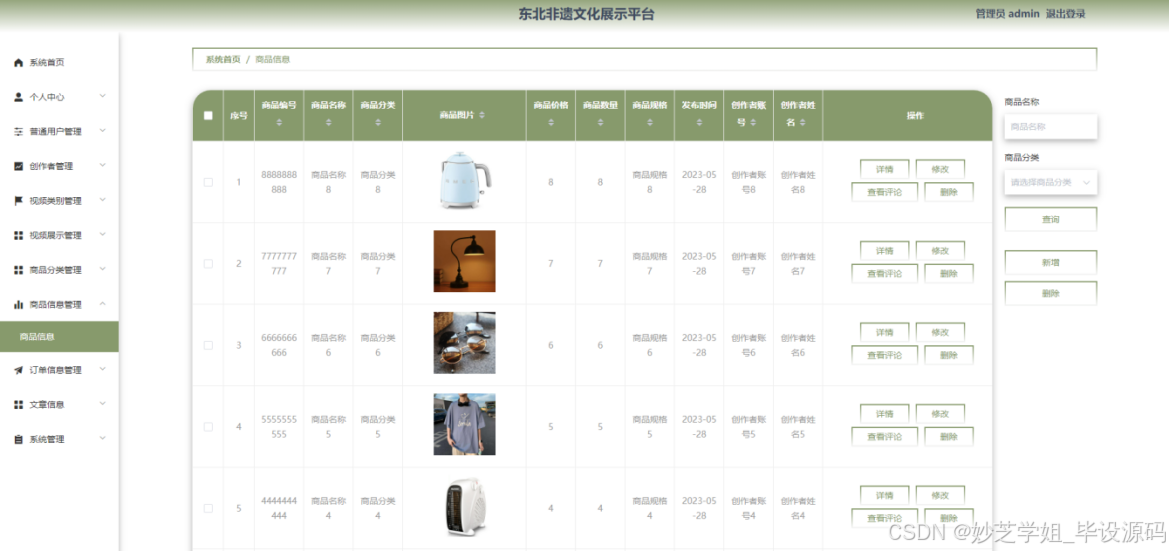Toggle the select-all checkbox in table header

208,116
